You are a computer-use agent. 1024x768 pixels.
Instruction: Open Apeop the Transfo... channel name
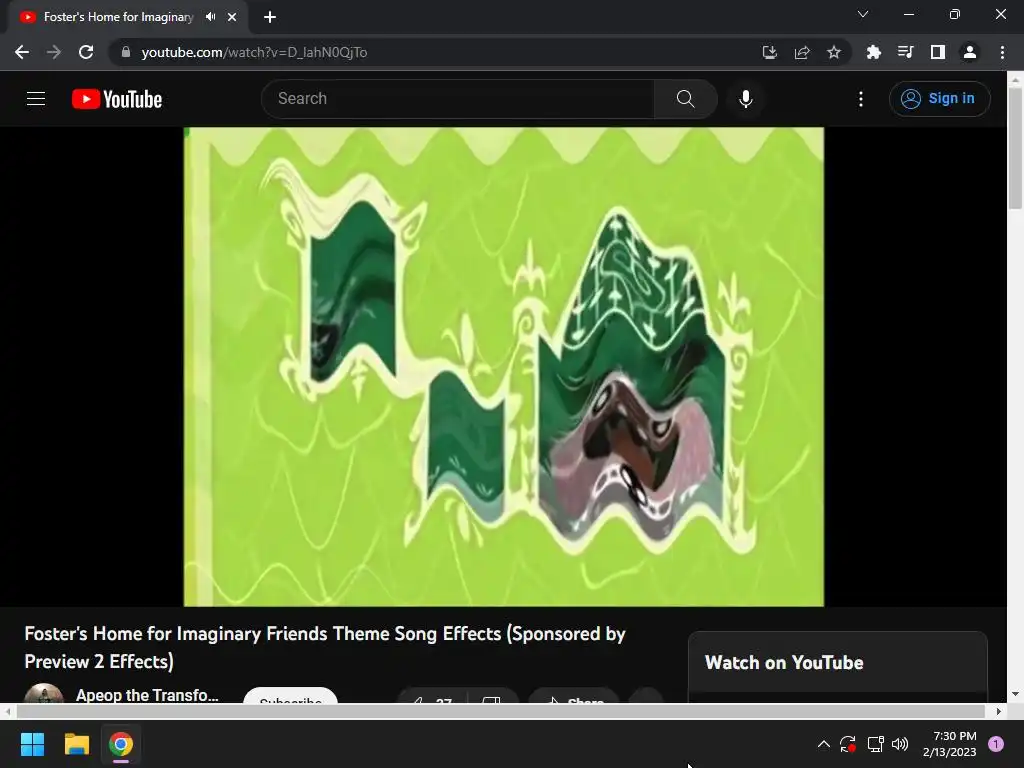coord(147,695)
